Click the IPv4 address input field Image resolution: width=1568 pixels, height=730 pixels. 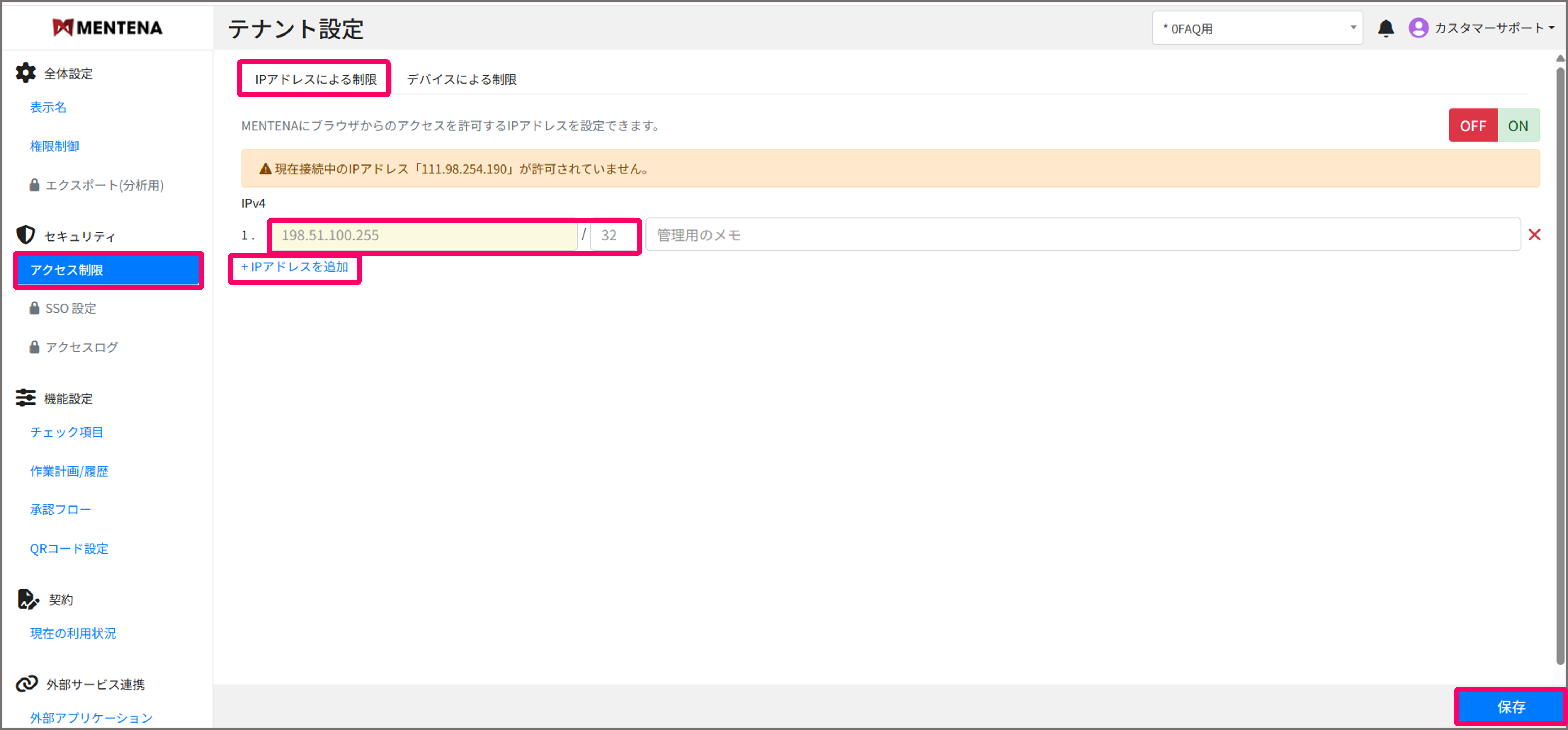tap(424, 235)
